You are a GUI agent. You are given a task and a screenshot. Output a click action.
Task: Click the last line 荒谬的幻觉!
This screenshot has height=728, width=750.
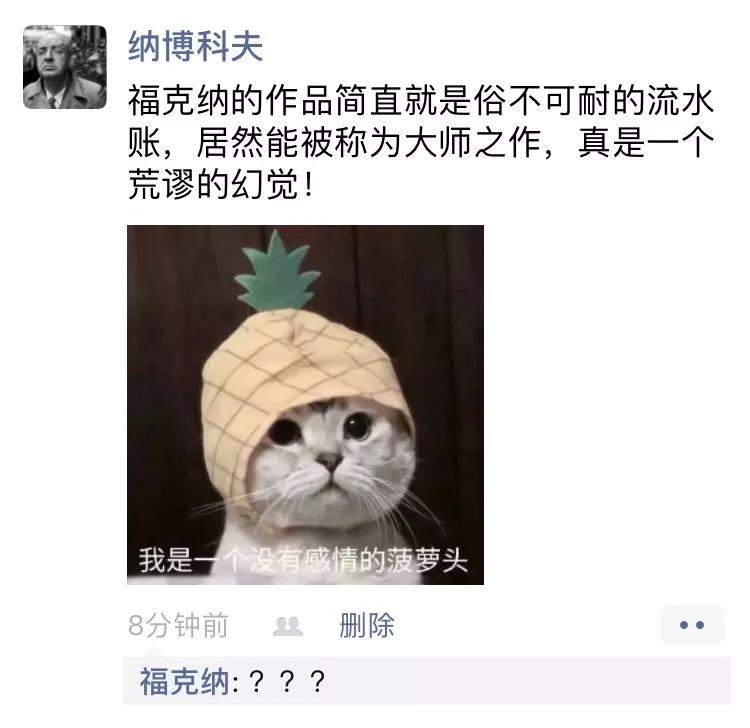pos(221,185)
